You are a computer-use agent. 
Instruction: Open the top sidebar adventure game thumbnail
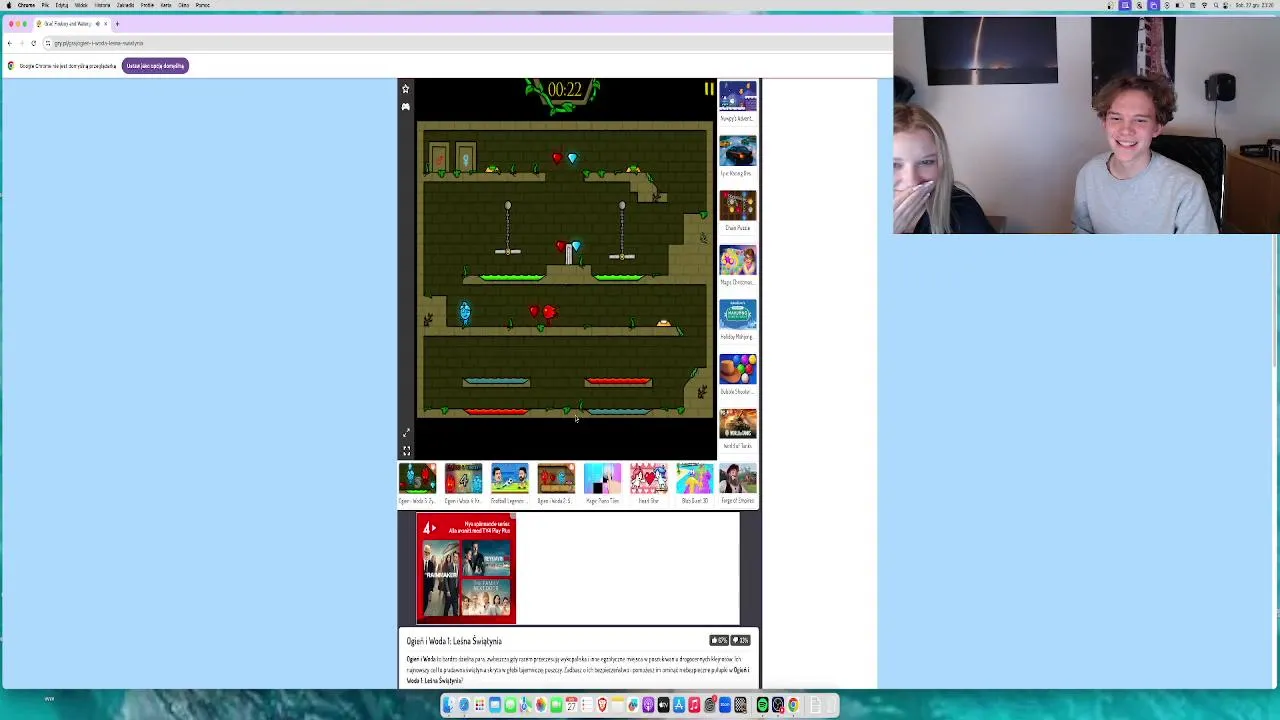click(x=738, y=97)
